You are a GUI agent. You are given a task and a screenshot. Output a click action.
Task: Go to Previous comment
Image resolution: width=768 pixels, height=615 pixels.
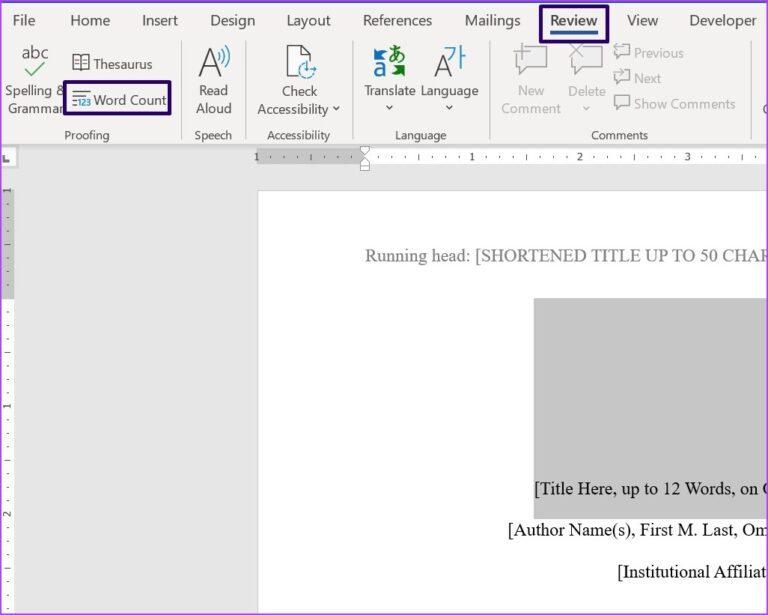[648, 52]
